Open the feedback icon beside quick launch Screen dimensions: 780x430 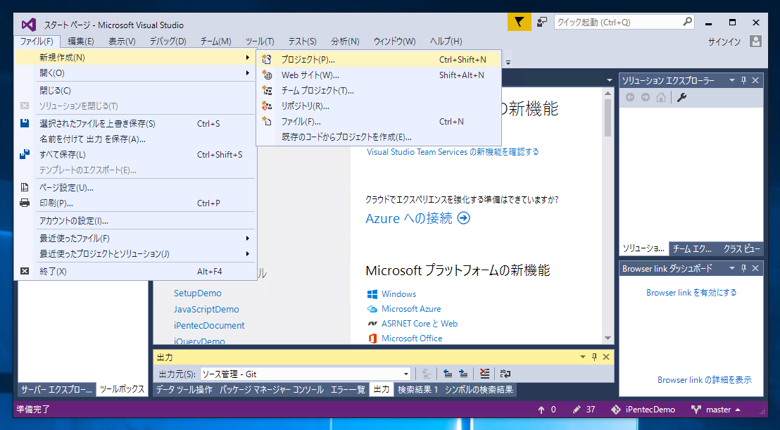point(542,22)
